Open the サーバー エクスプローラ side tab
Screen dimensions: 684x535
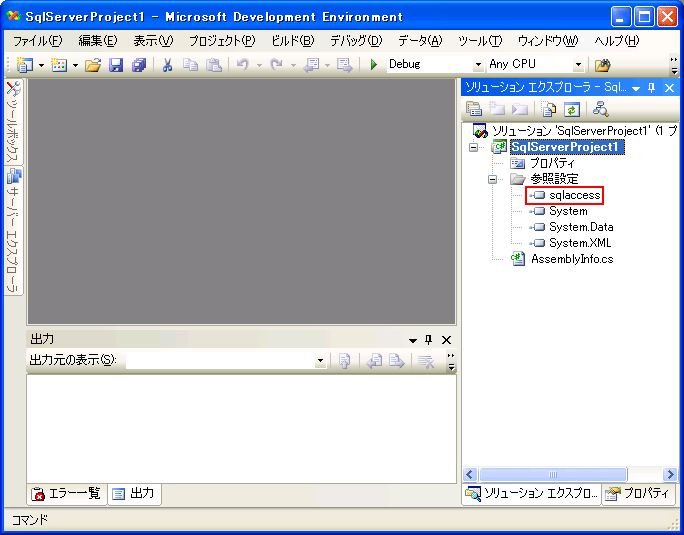(14, 231)
